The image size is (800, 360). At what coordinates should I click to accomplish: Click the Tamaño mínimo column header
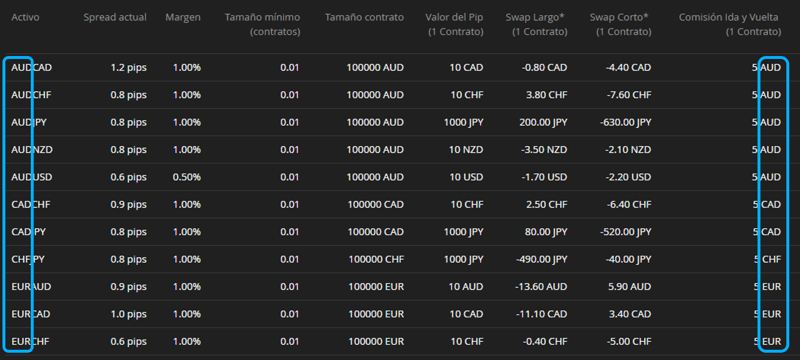click(x=262, y=24)
